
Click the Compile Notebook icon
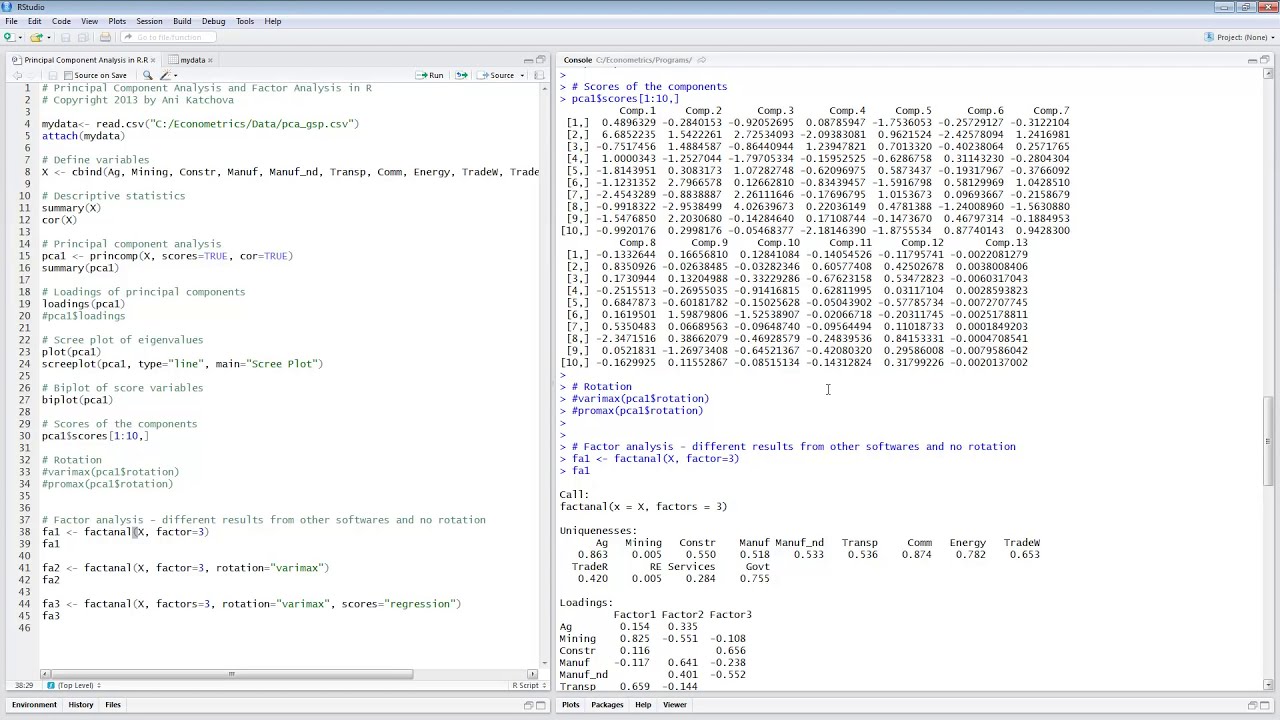tap(539, 75)
